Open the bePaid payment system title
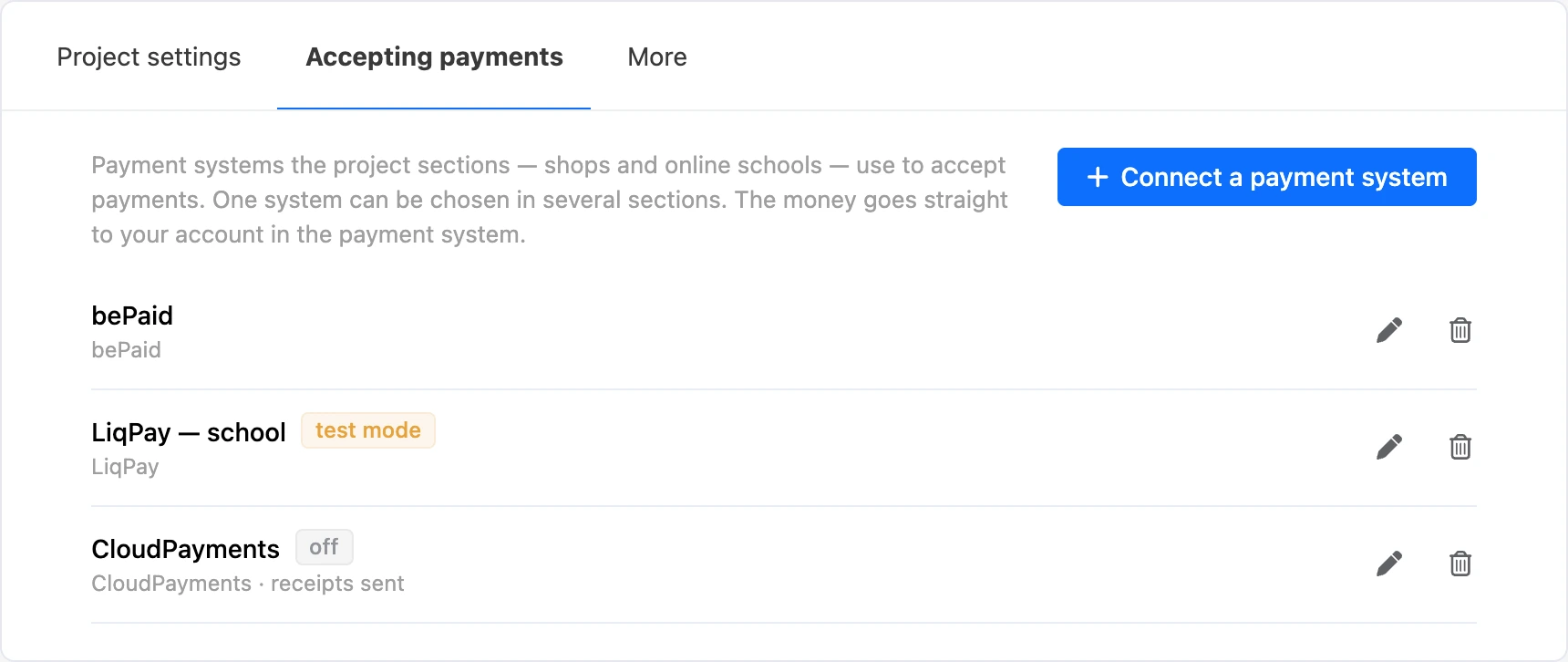The height and width of the screenshot is (662, 1568). 132,315
